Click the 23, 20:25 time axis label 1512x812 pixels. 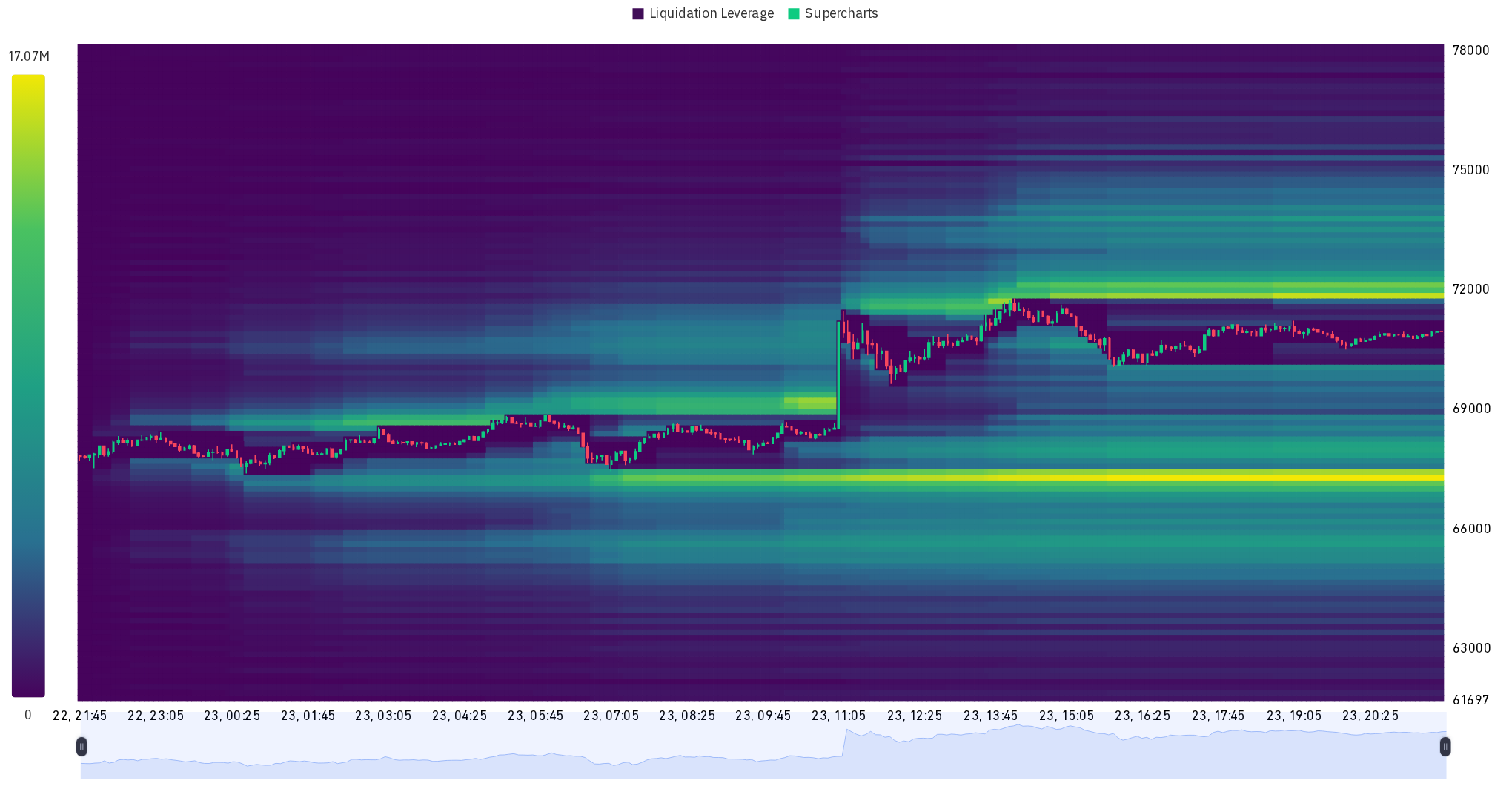click(x=1370, y=716)
